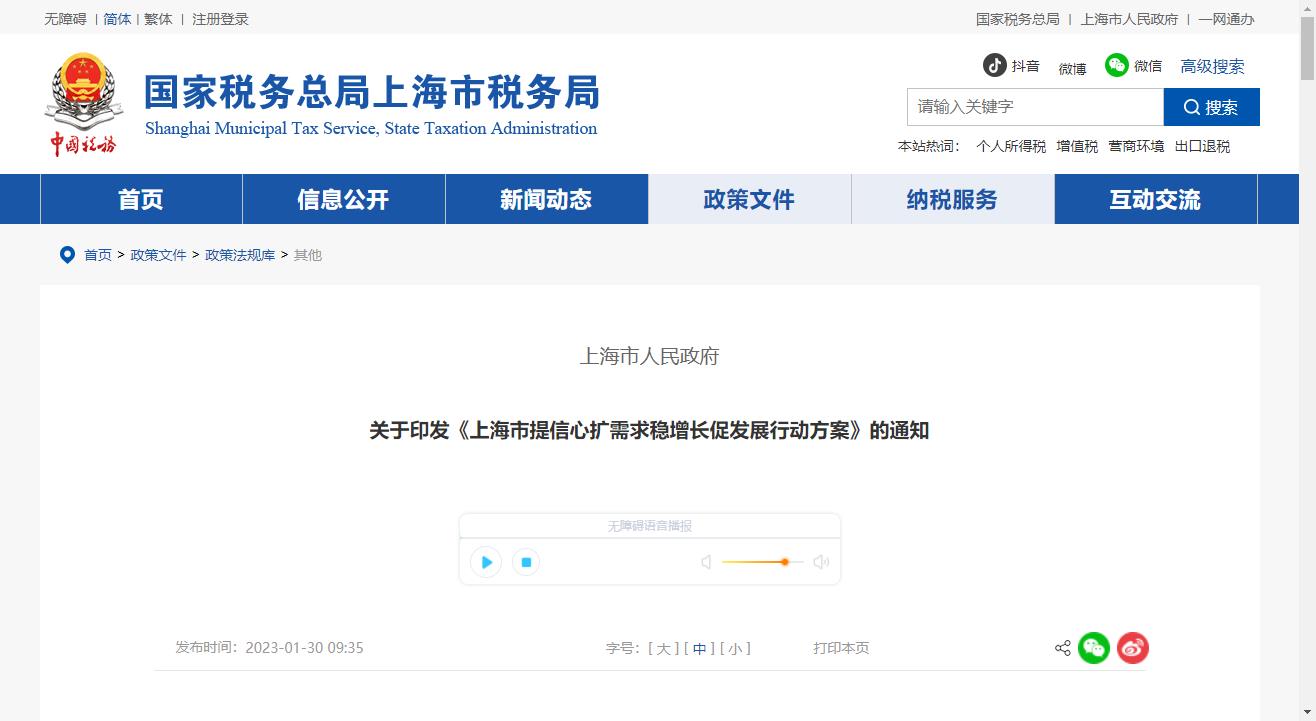Click the share icon beside WeChat
The height and width of the screenshot is (721, 1316).
tap(1062, 648)
